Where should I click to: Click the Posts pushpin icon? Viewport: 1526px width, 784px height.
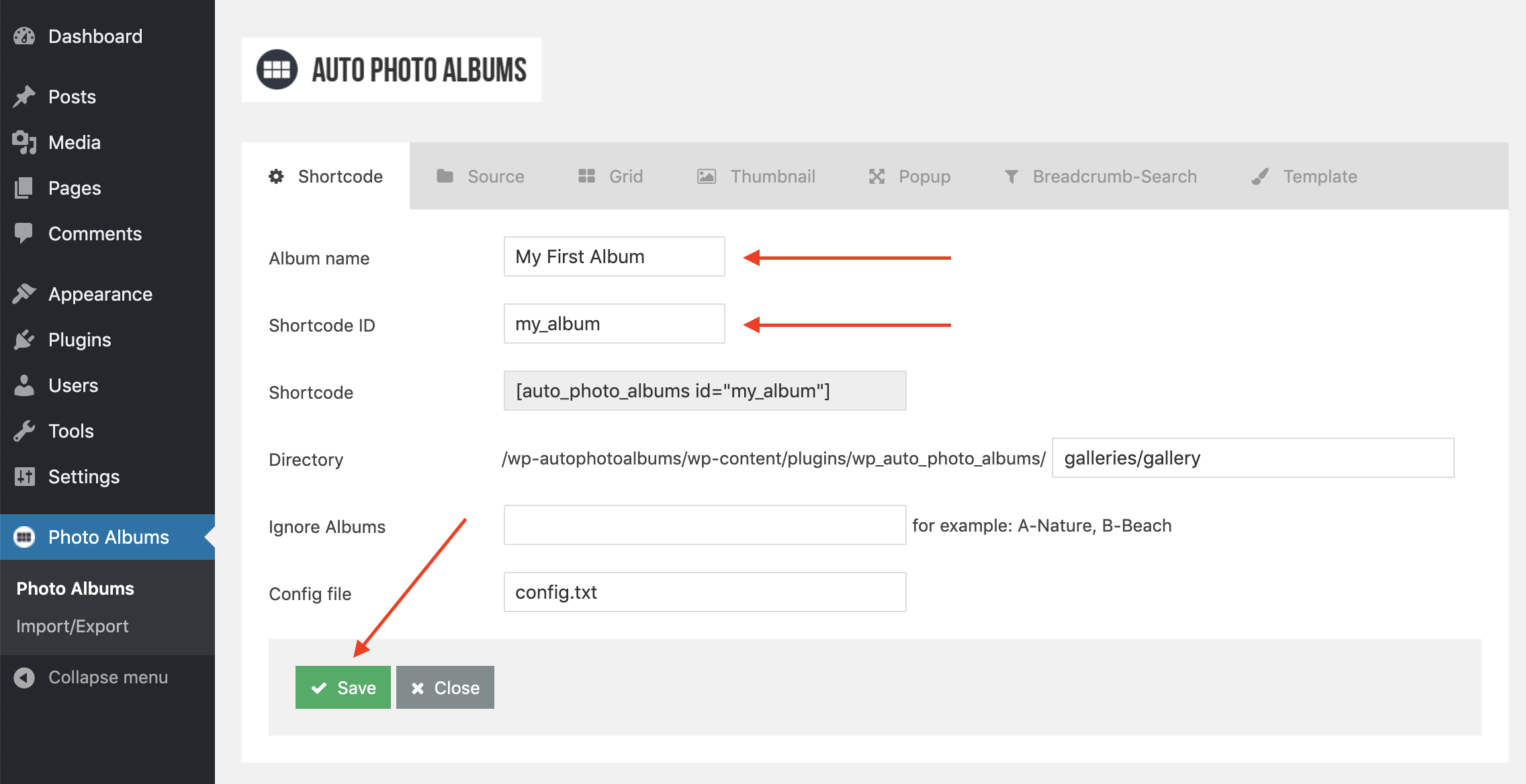coord(24,97)
